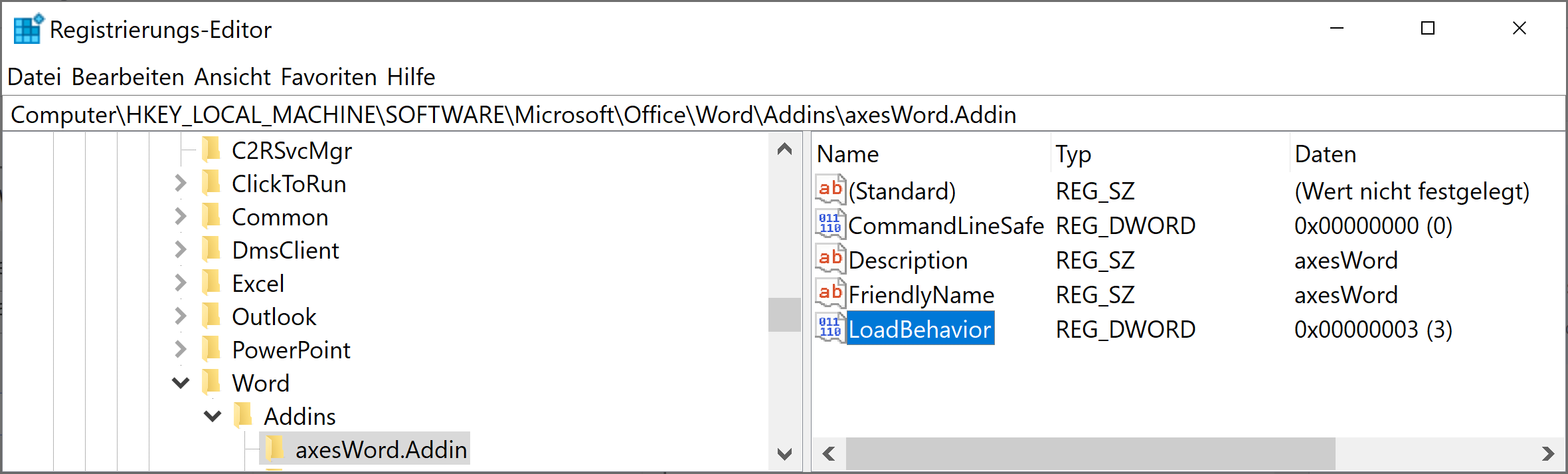
Task: Click the (Wert nicht festgelegt) data cell
Action: pos(1412,191)
